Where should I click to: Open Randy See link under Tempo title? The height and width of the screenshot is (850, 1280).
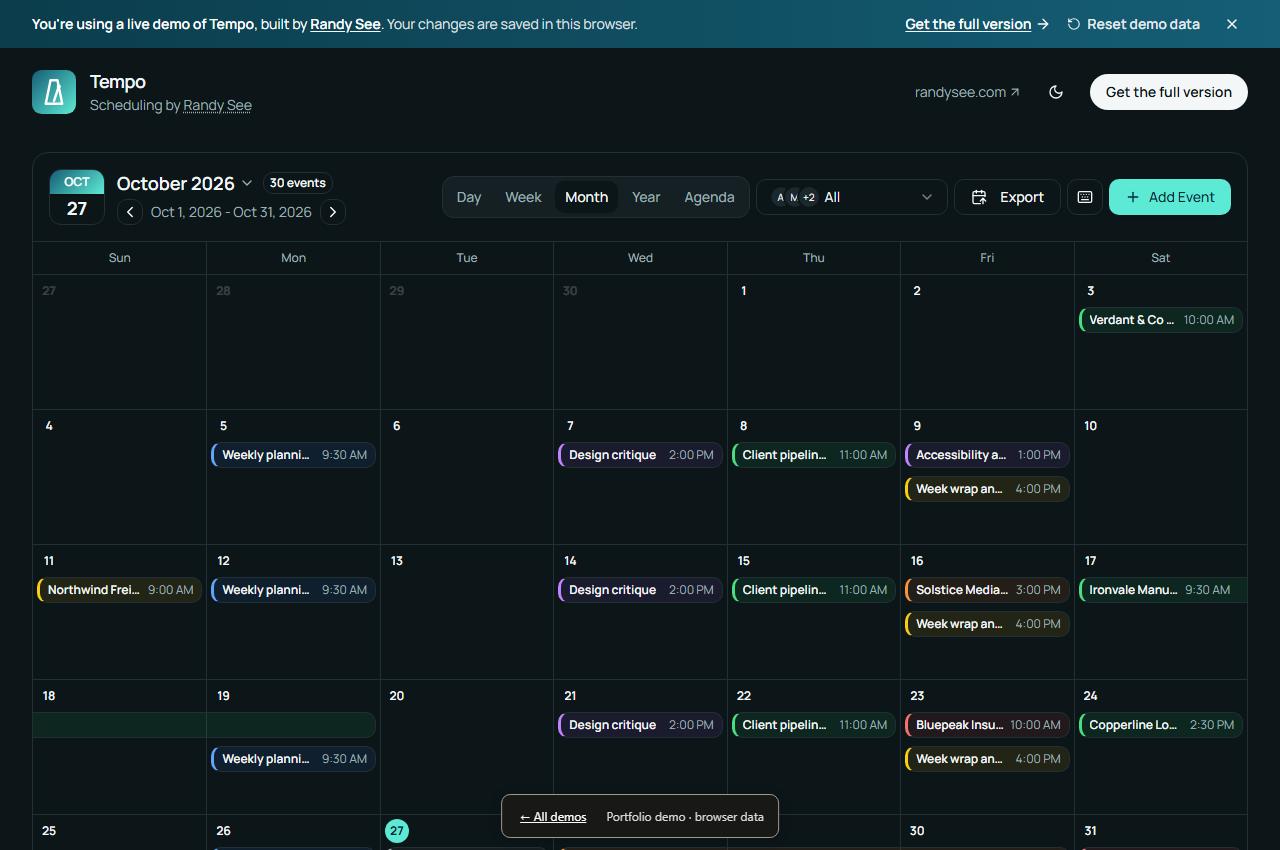click(x=217, y=105)
